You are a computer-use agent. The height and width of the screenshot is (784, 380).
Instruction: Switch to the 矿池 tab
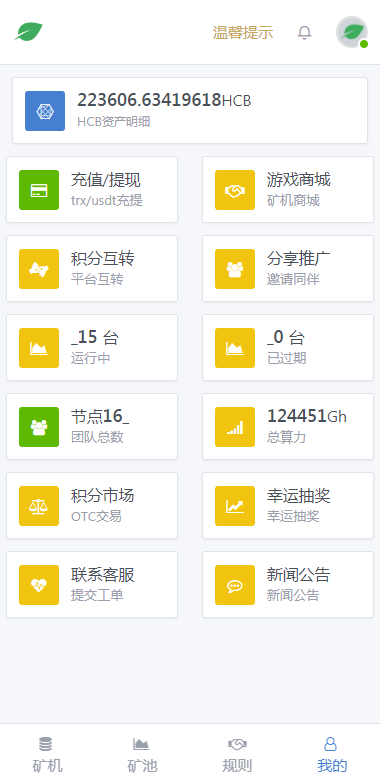(x=142, y=754)
